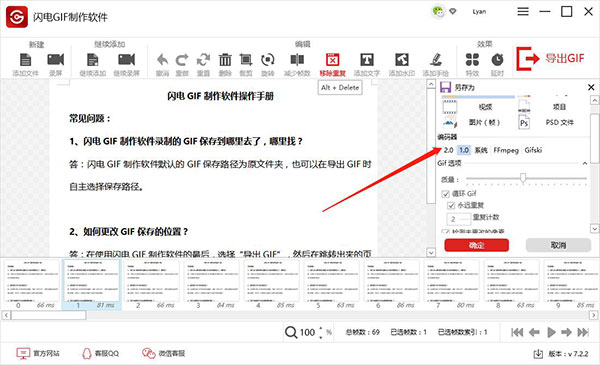Click the 延时 delay clock icon
The width and height of the screenshot is (600, 365).
pyautogui.click(x=497, y=60)
